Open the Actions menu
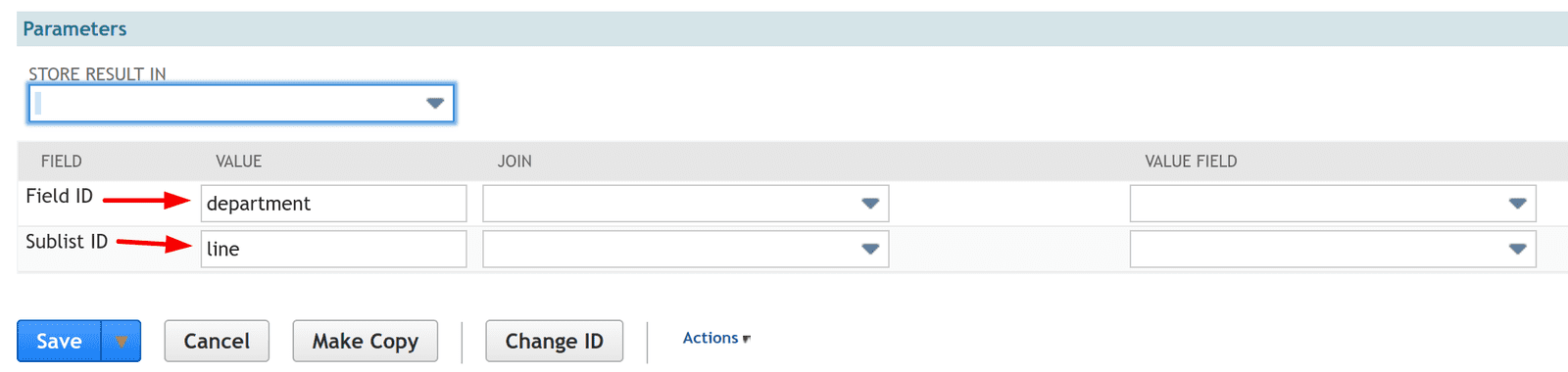 [x=716, y=338]
